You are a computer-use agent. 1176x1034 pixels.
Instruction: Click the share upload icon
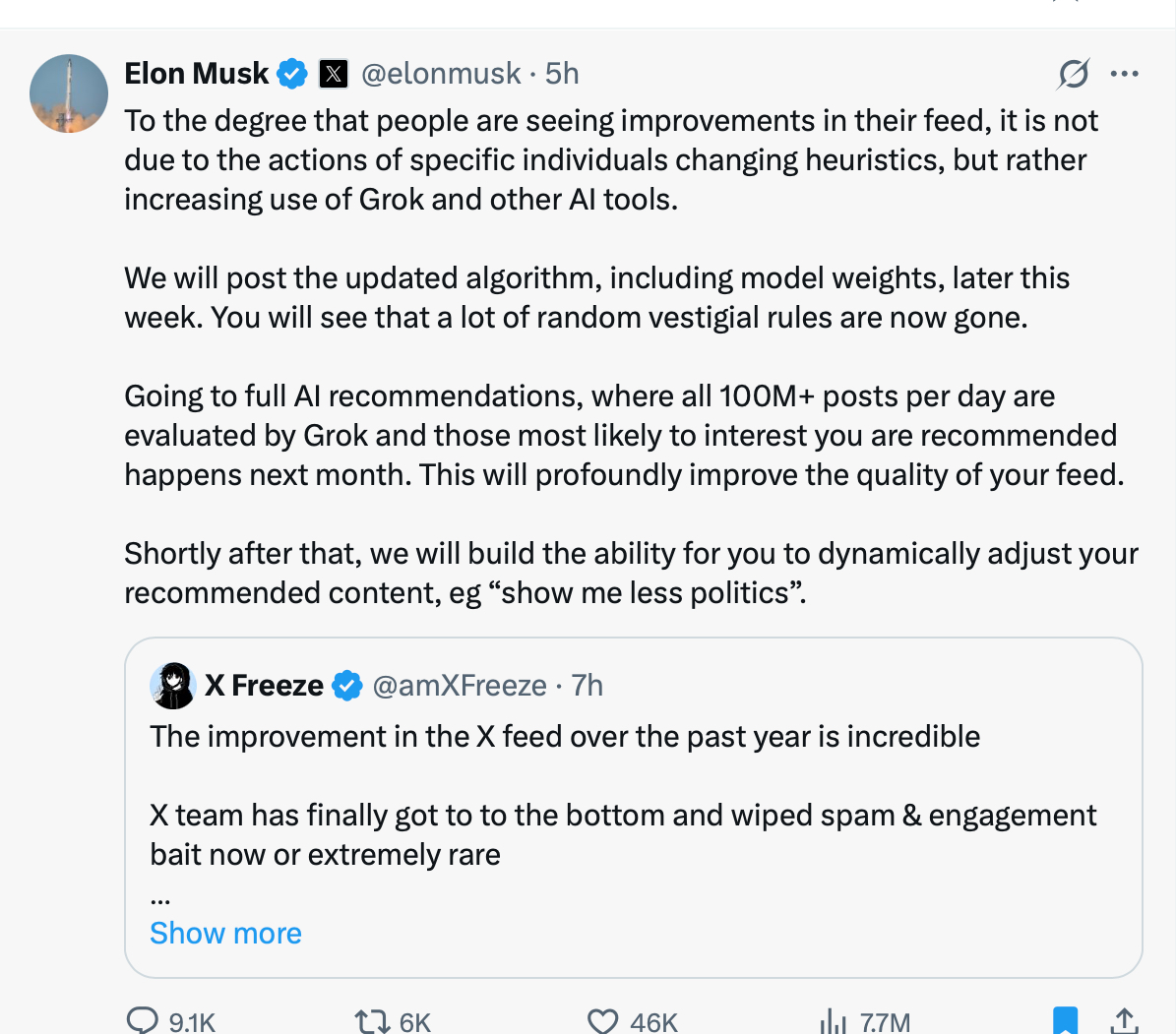tap(1124, 1020)
